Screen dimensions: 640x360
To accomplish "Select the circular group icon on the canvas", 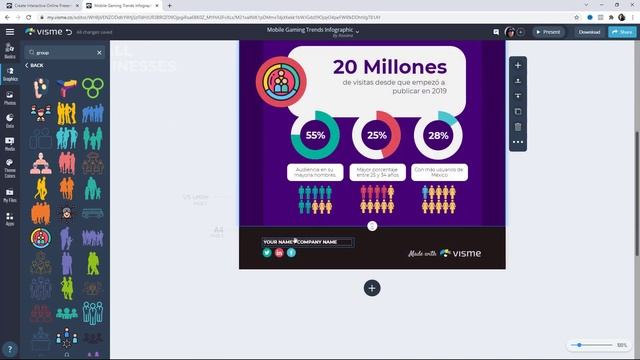I will point(281,82).
